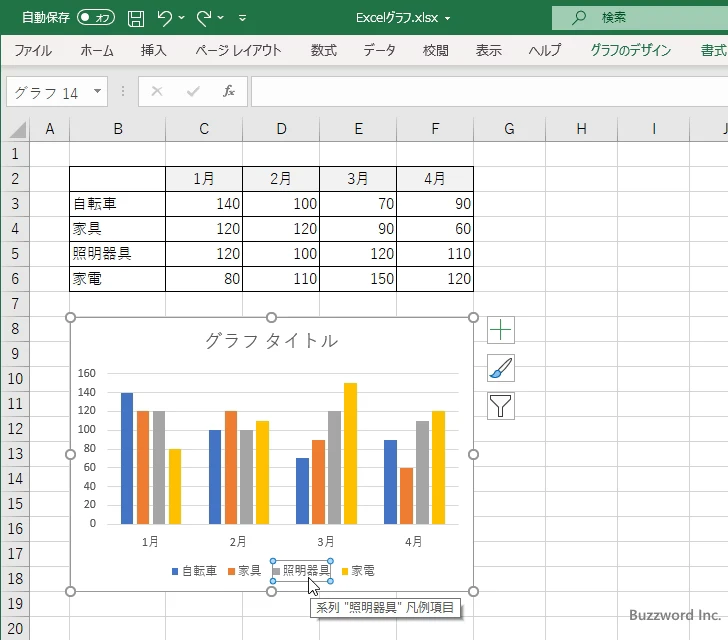Screen dimensions: 728x640
Task: Select cell with value 150
Action: tap(358, 279)
